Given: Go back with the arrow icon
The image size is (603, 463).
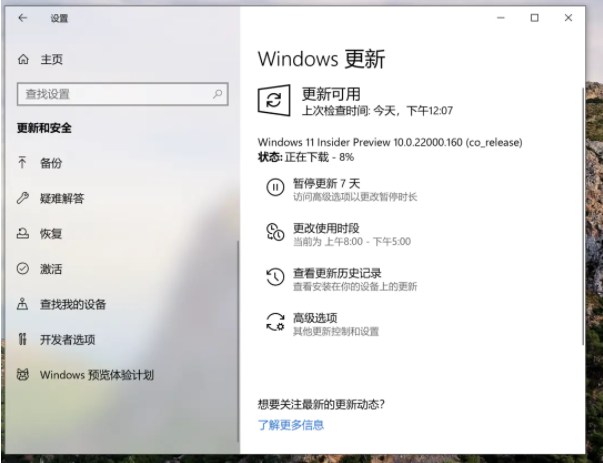Looking at the screenshot, I should tap(23, 18).
